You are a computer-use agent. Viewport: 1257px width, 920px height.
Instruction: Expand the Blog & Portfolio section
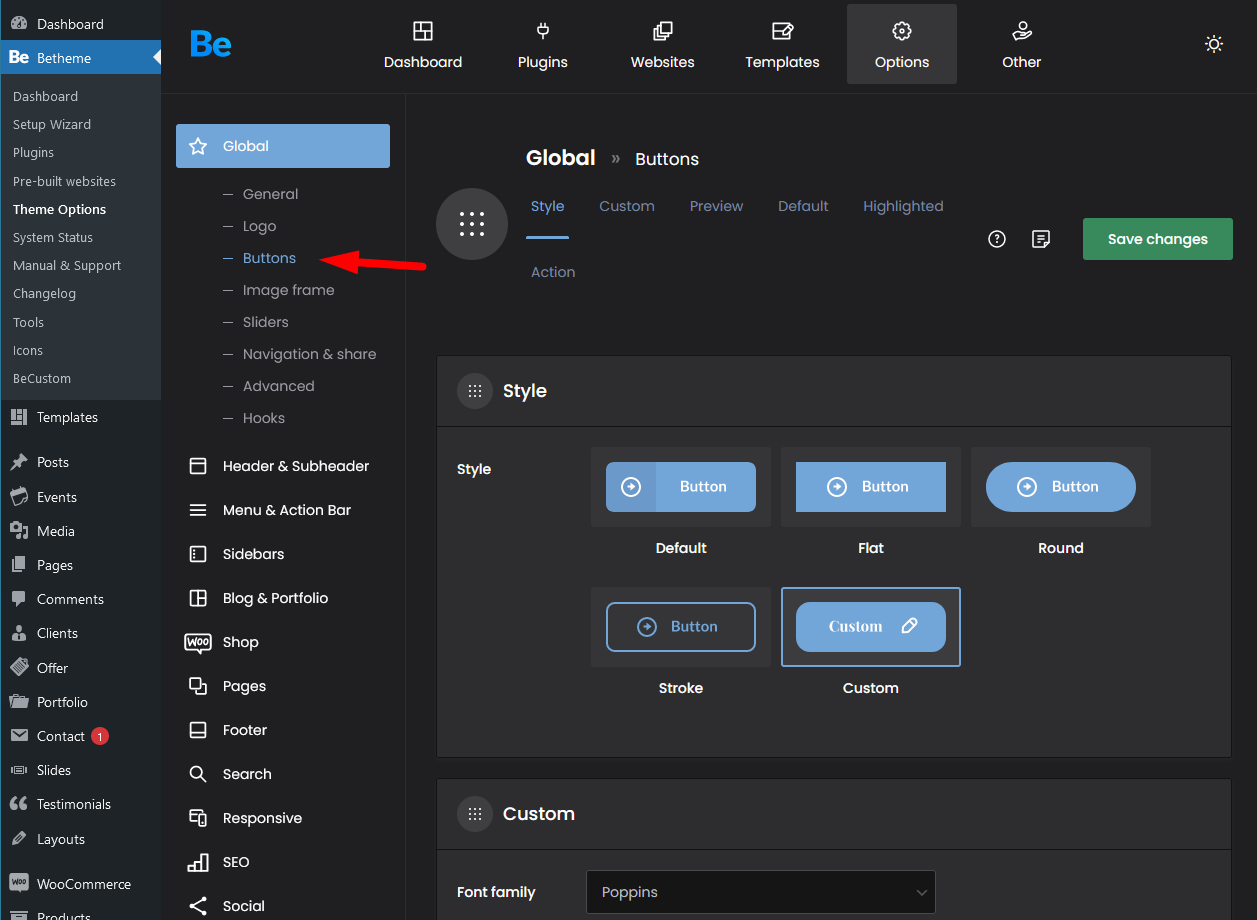(283, 598)
